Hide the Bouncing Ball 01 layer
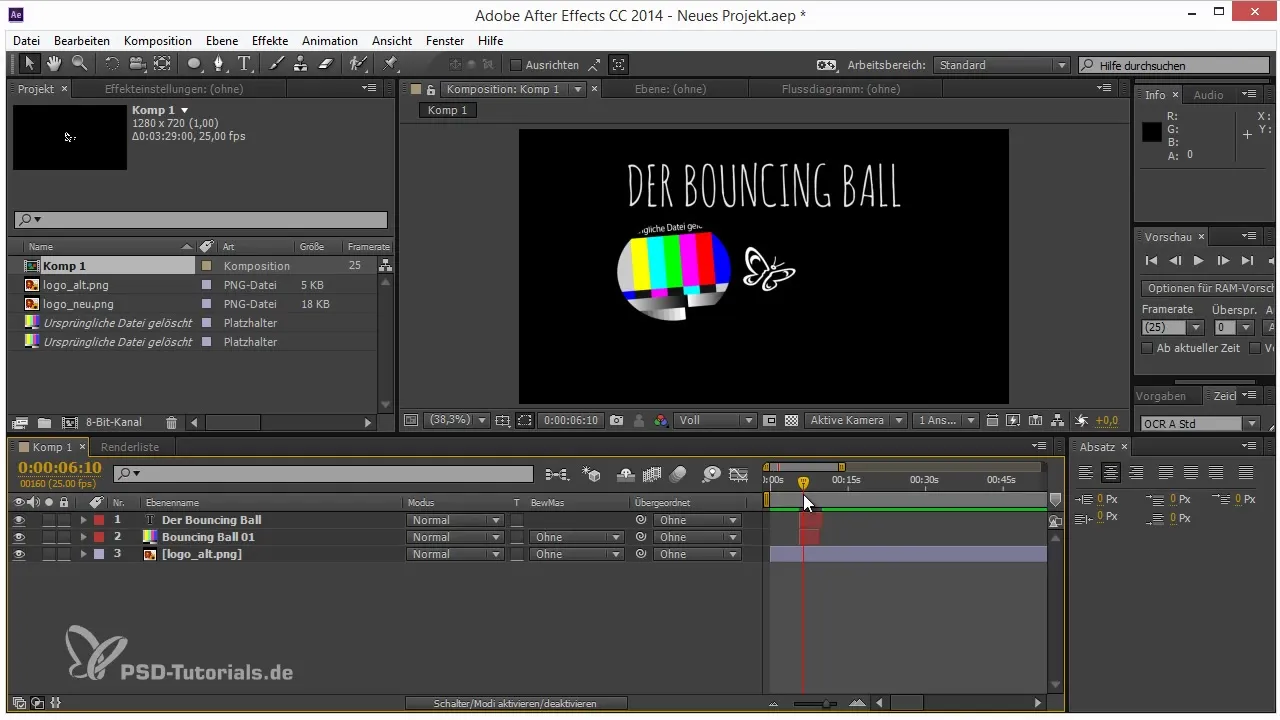The image size is (1280, 720). click(x=19, y=537)
